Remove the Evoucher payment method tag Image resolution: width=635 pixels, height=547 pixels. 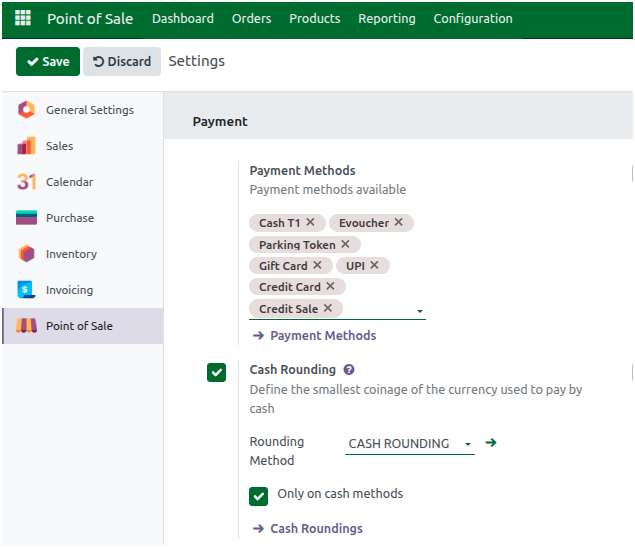pyautogui.click(x=398, y=222)
